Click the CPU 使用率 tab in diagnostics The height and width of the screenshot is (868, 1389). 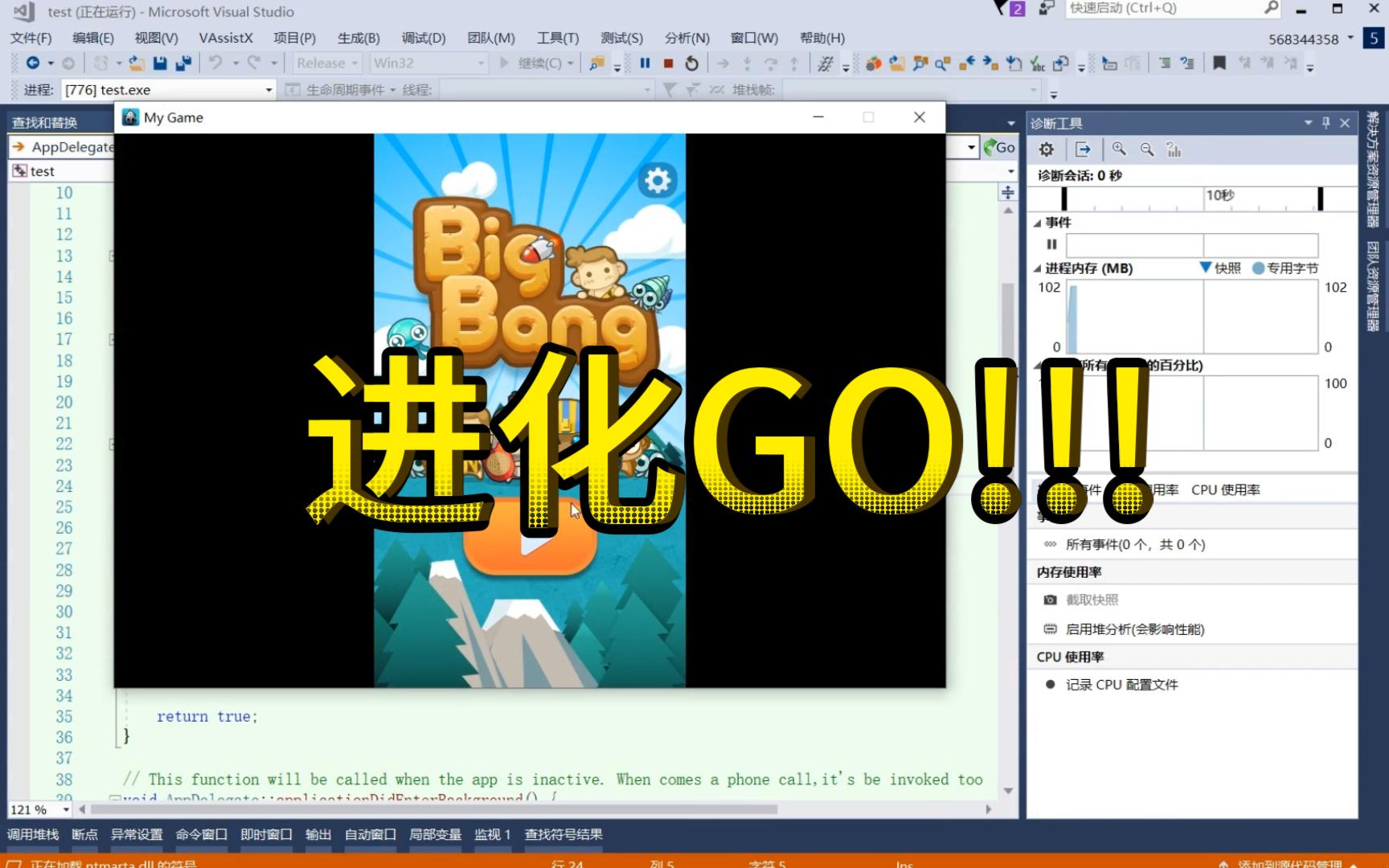[1225, 489]
